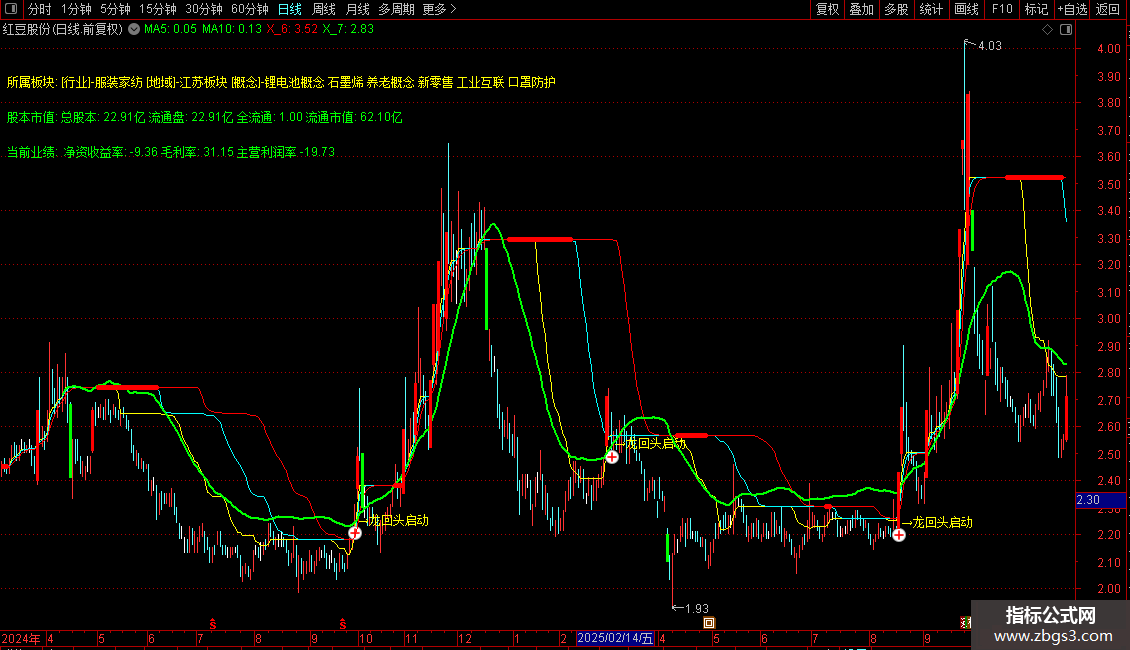The width and height of the screenshot is (1130, 650).
Task: Click the plus signal circle near late August
Action: 899,535
